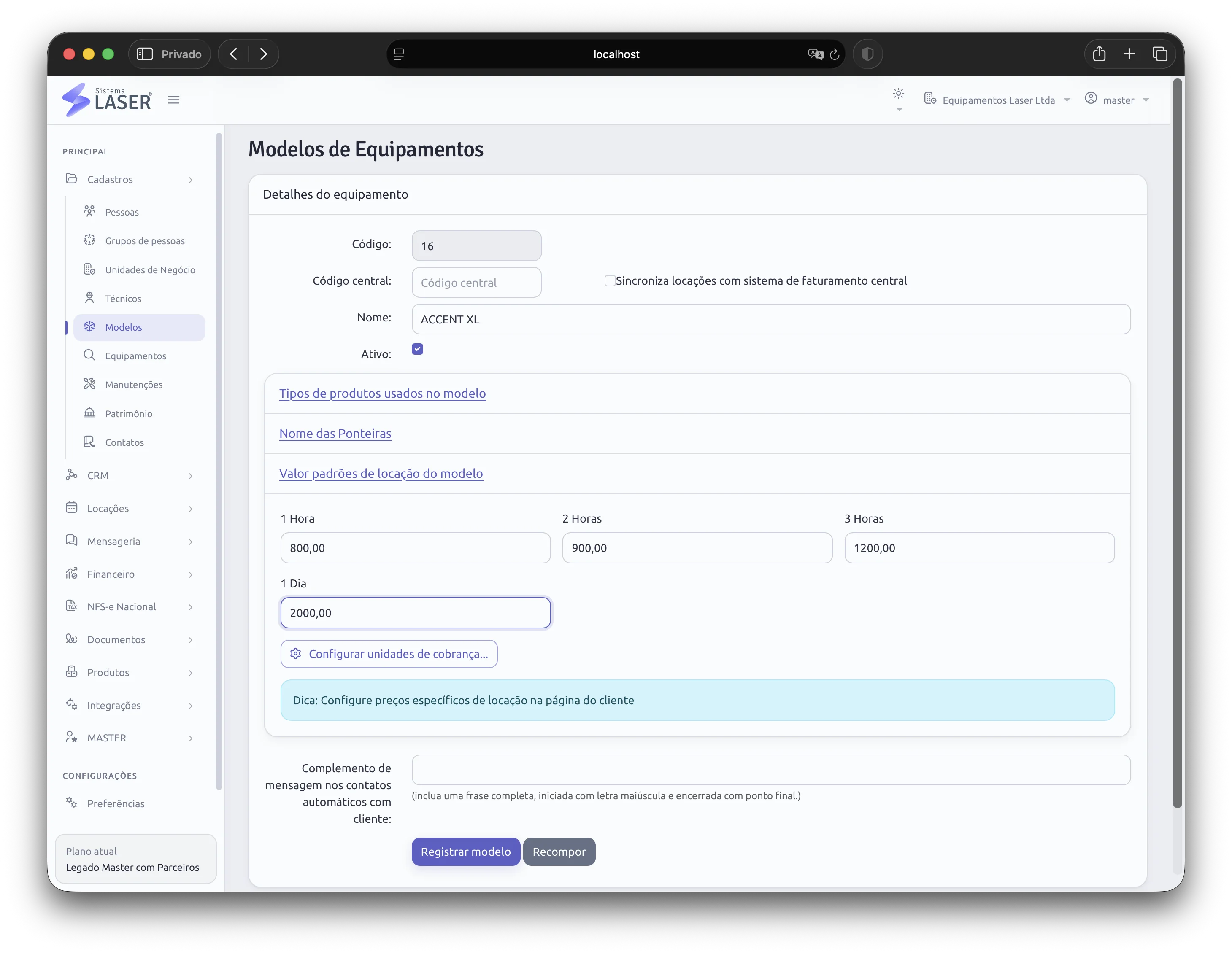This screenshot has width=1232, height=954.
Task: Click the Financeiro chart icon
Action: click(72, 574)
